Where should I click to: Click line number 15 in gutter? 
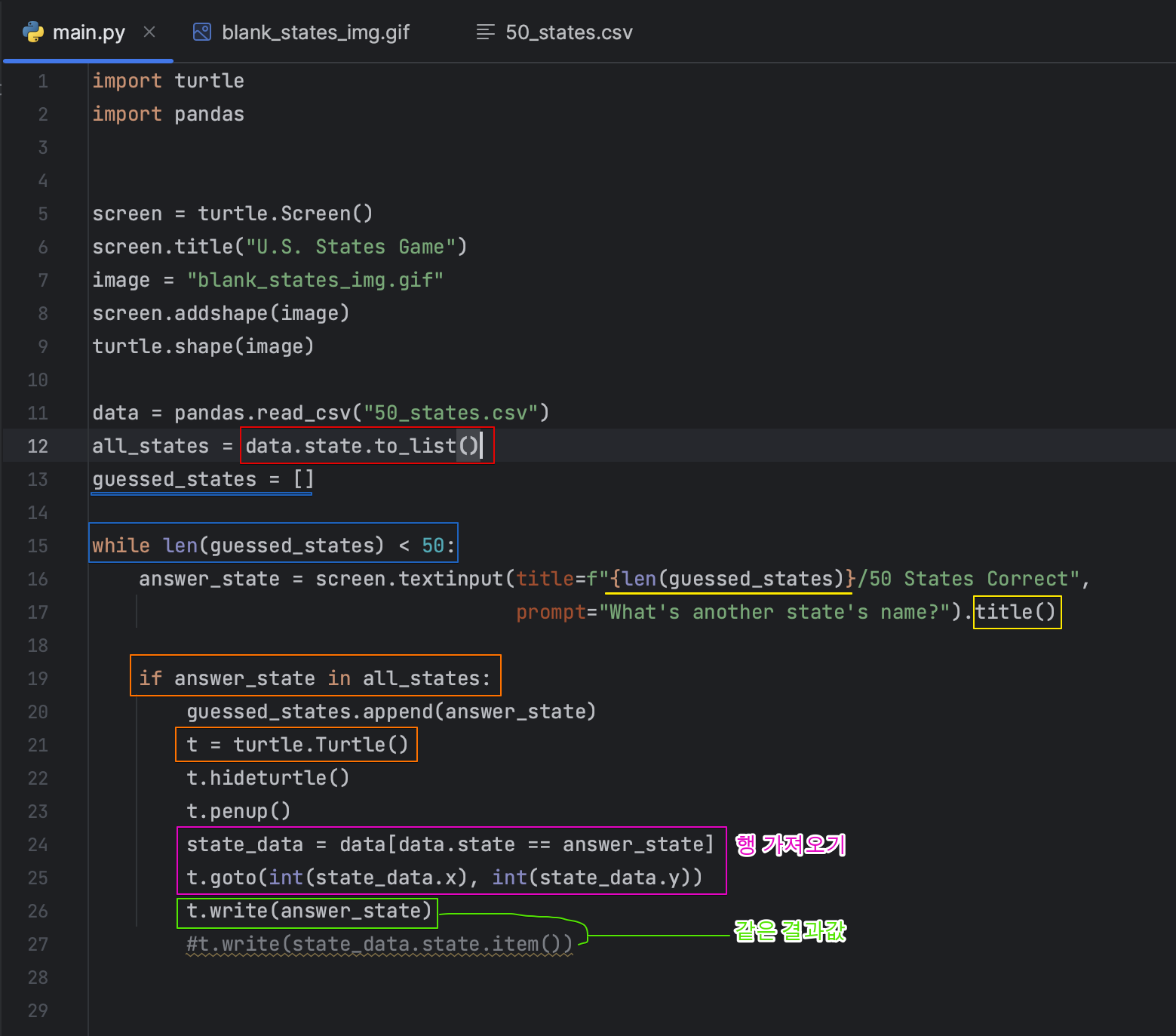pyautogui.click(x=38, y=546)
